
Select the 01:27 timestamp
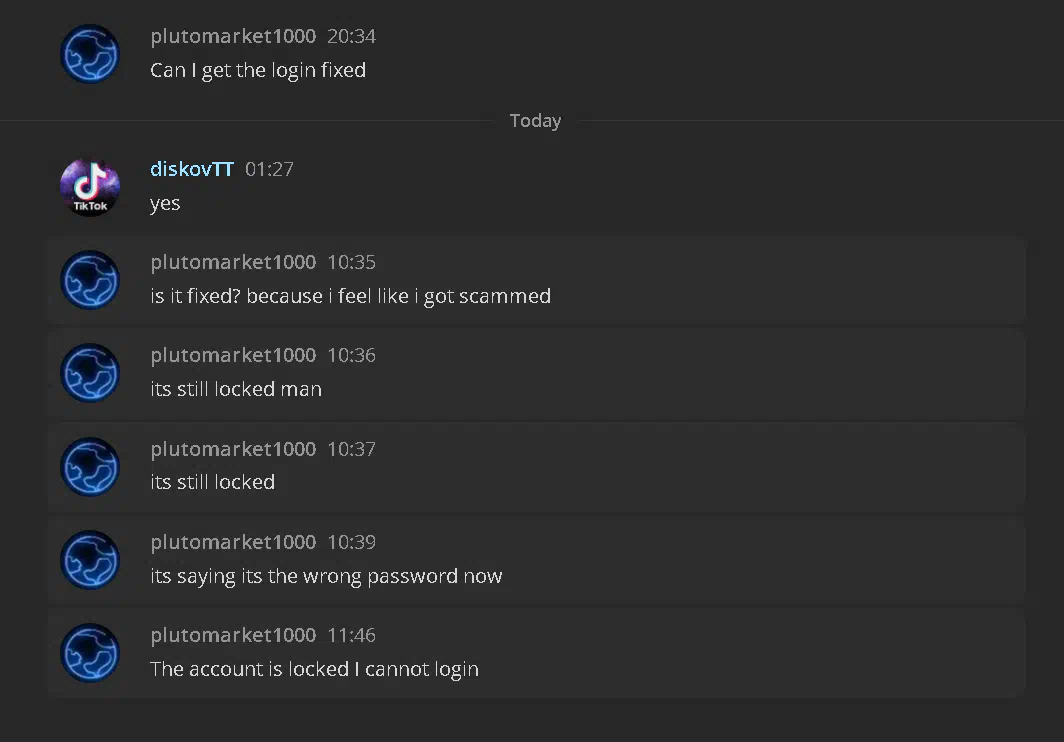click(x=269, y=169)
